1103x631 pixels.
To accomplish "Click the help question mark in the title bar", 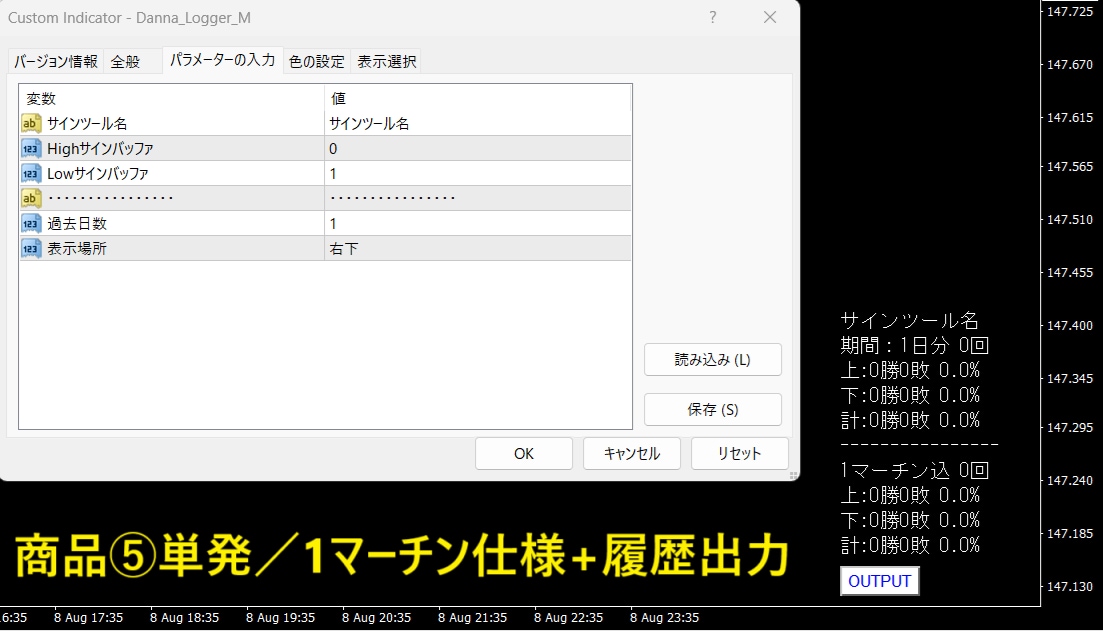I will click(713, 18).
